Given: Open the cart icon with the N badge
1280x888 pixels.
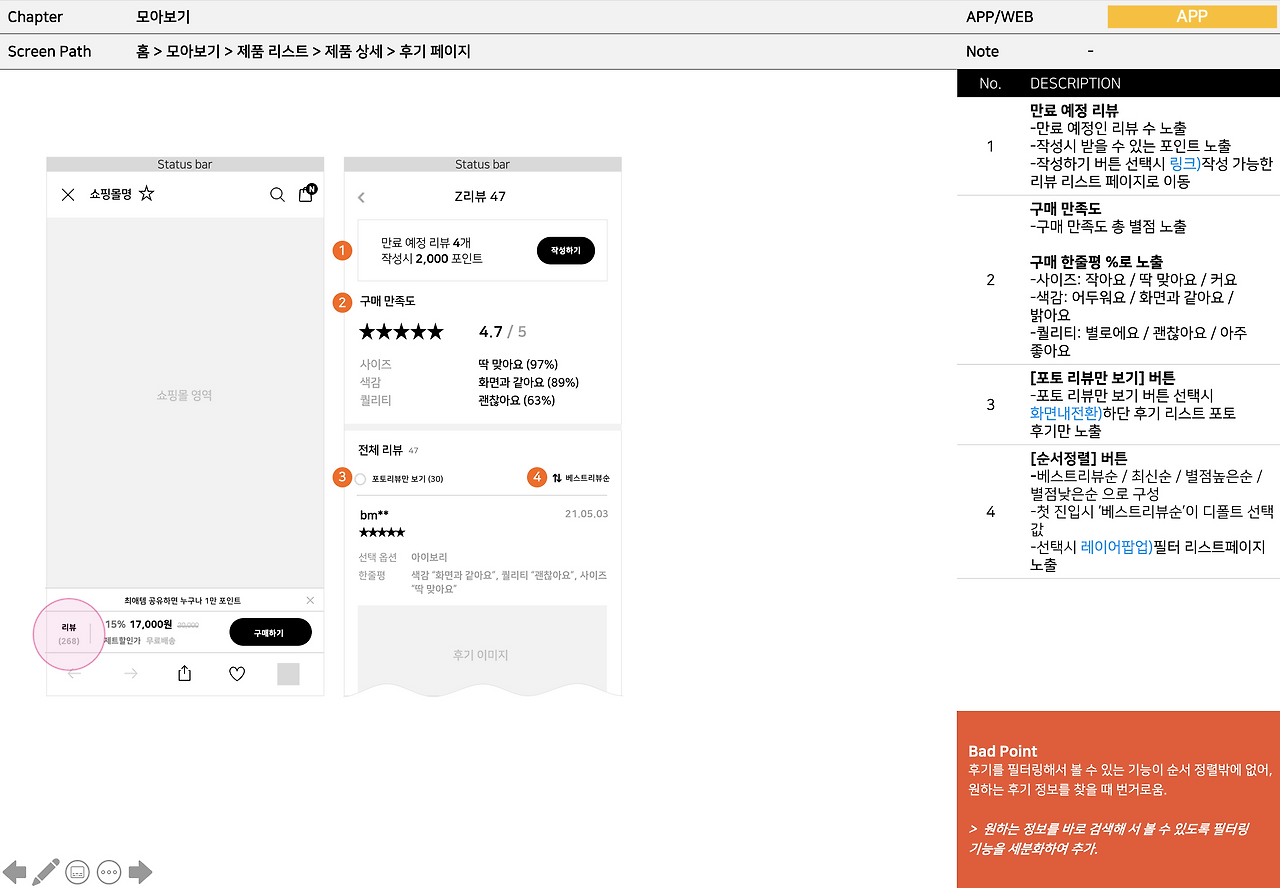Looking at the screenshot, I should [x=306, y=195].
